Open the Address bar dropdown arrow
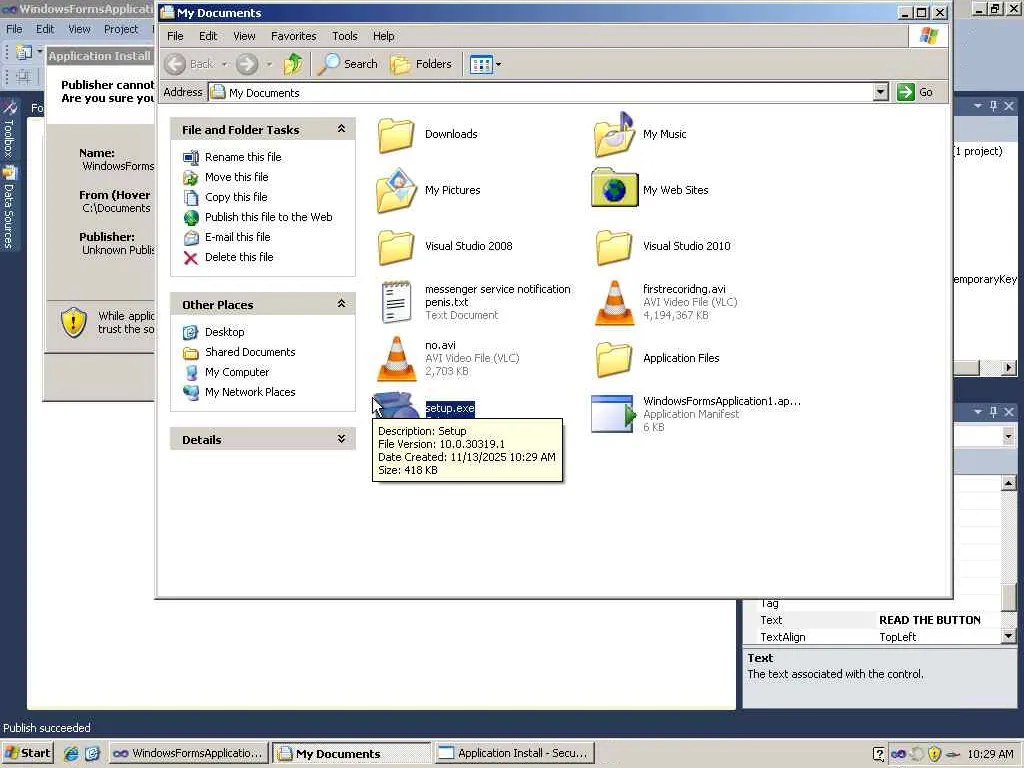Screen dimensions: 1024x768 tap(880, 92)
